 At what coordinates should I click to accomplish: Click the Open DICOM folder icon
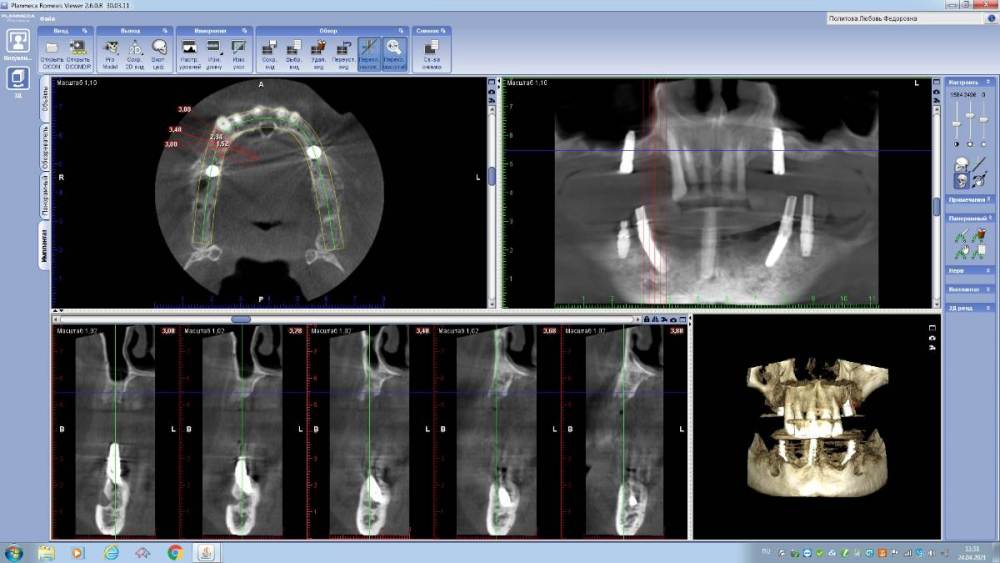[x=52, y=48]
